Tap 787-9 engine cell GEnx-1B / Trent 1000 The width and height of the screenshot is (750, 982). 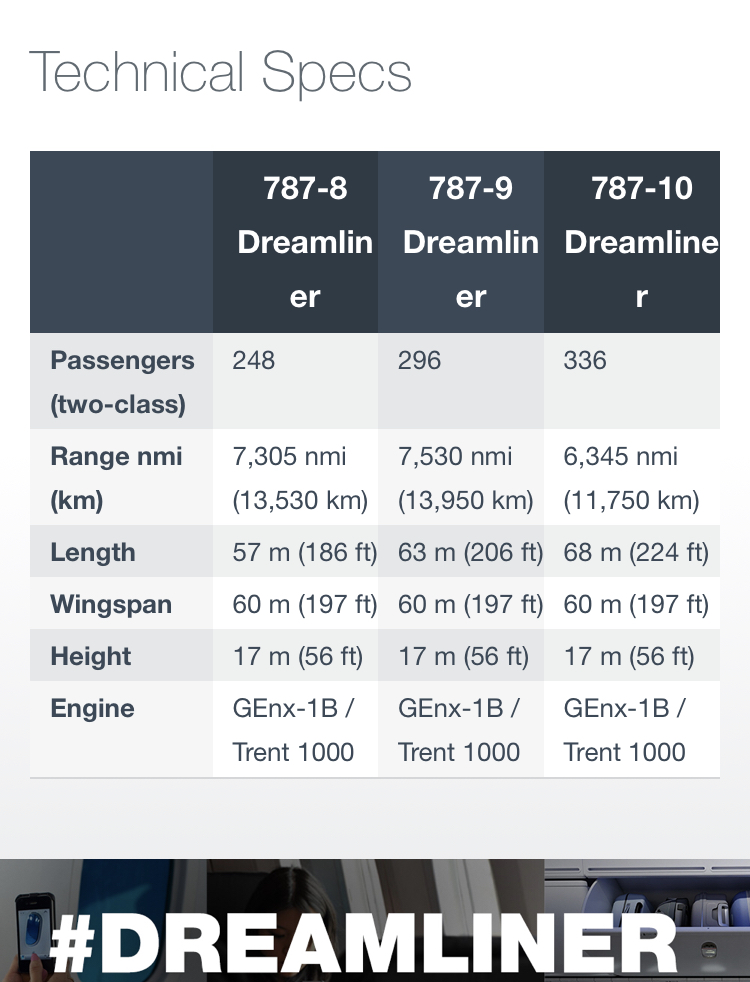459,730
